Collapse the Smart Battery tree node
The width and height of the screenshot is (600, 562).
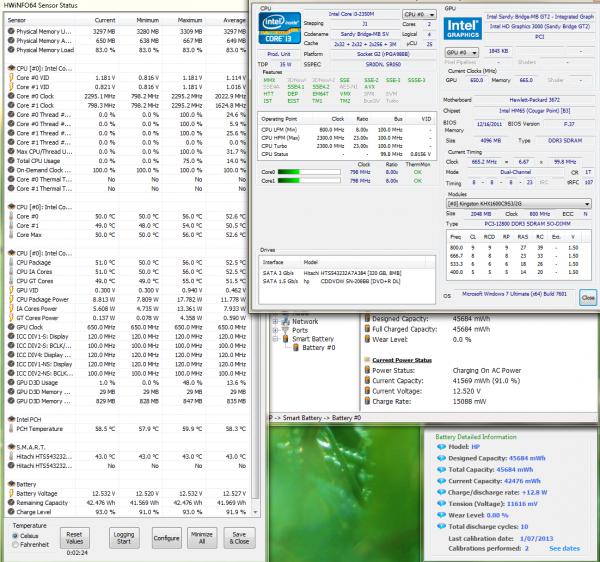tap(275, 339)
